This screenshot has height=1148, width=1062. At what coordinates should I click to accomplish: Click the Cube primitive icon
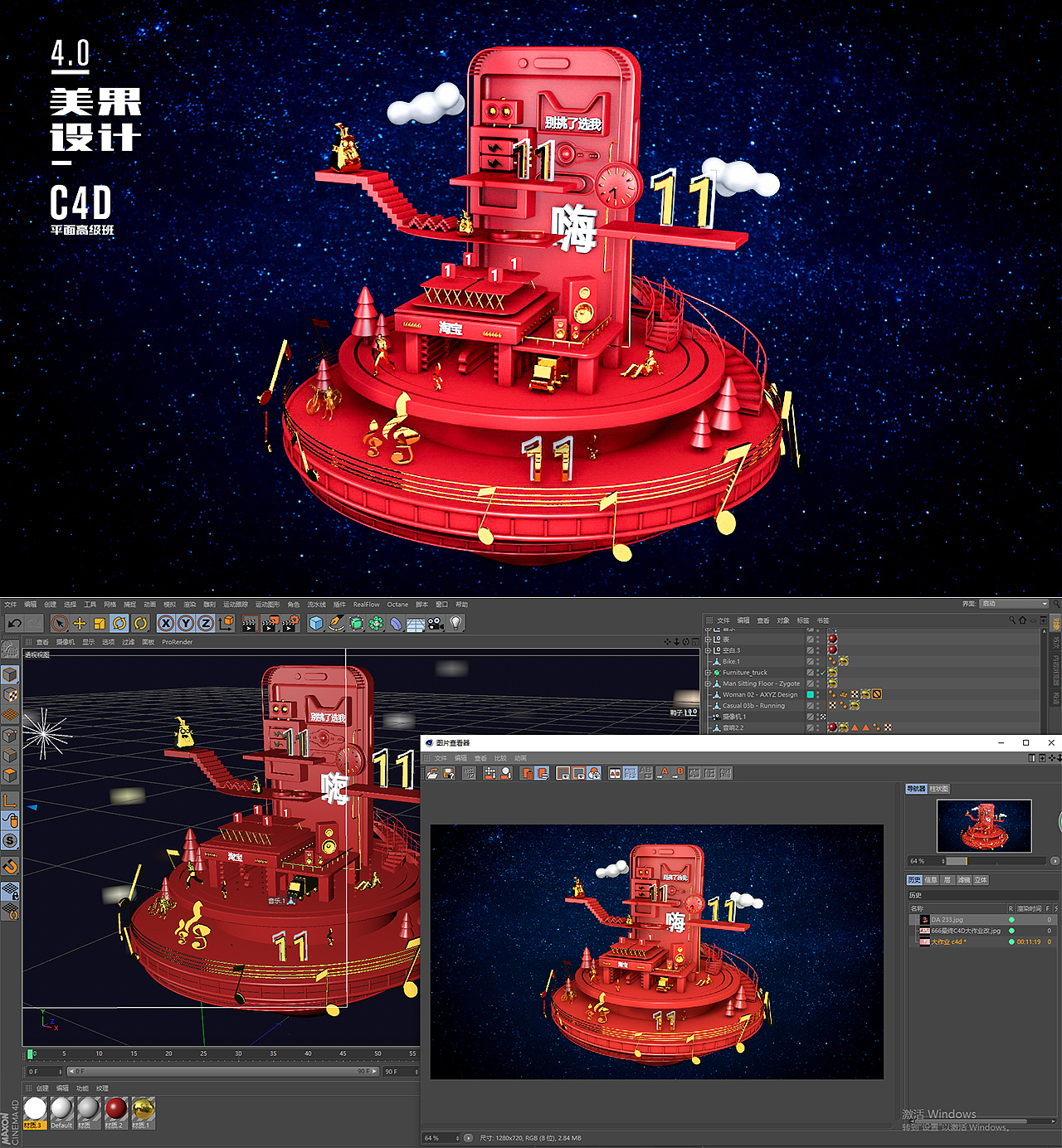click(x=316, y=623)
